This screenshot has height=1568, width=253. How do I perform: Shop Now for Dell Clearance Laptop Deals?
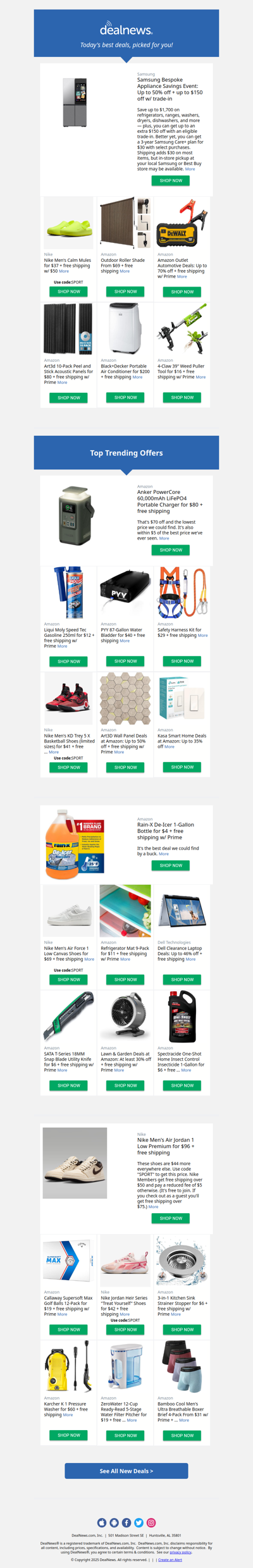point(182,979)
